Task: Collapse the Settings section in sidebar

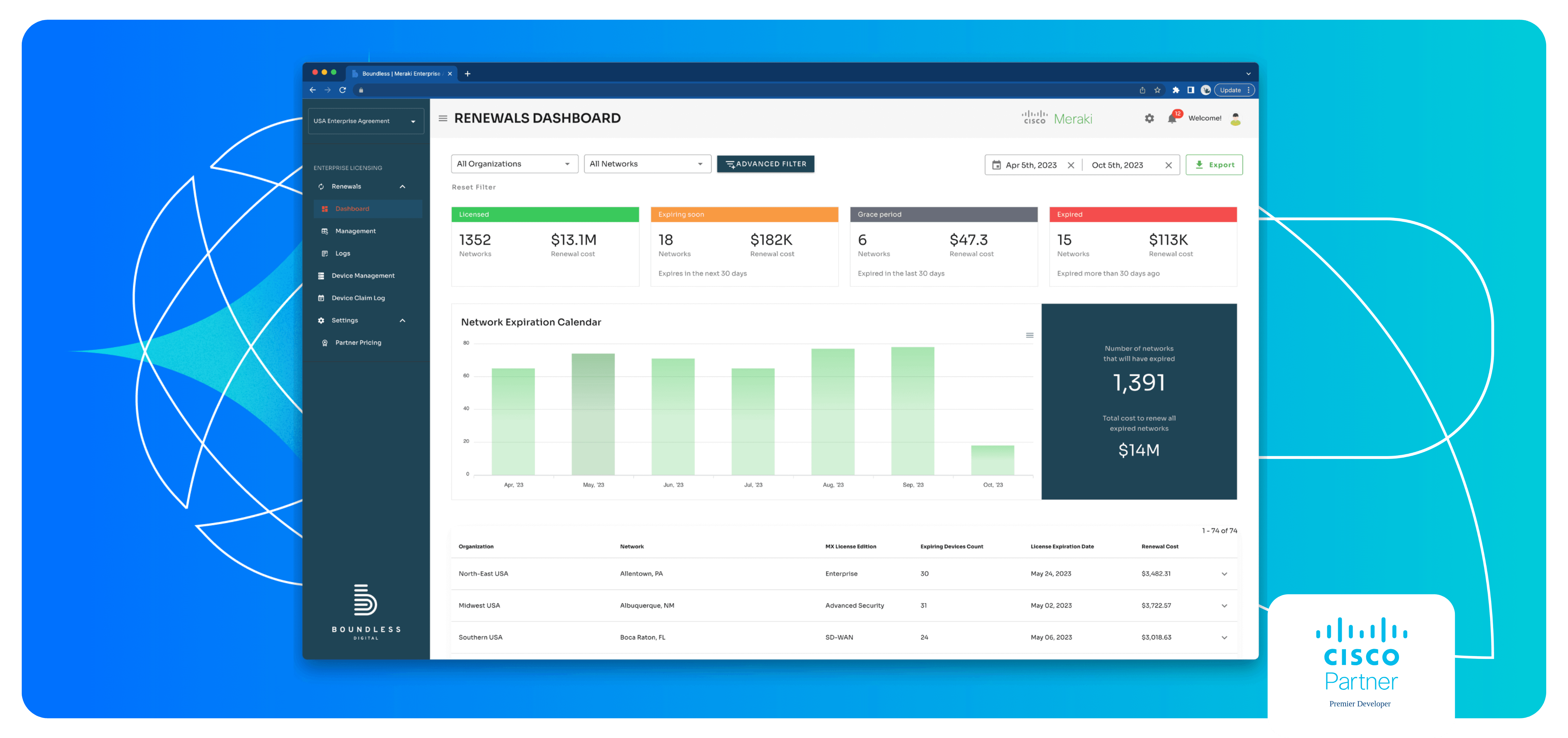Action: pos(402,320)
